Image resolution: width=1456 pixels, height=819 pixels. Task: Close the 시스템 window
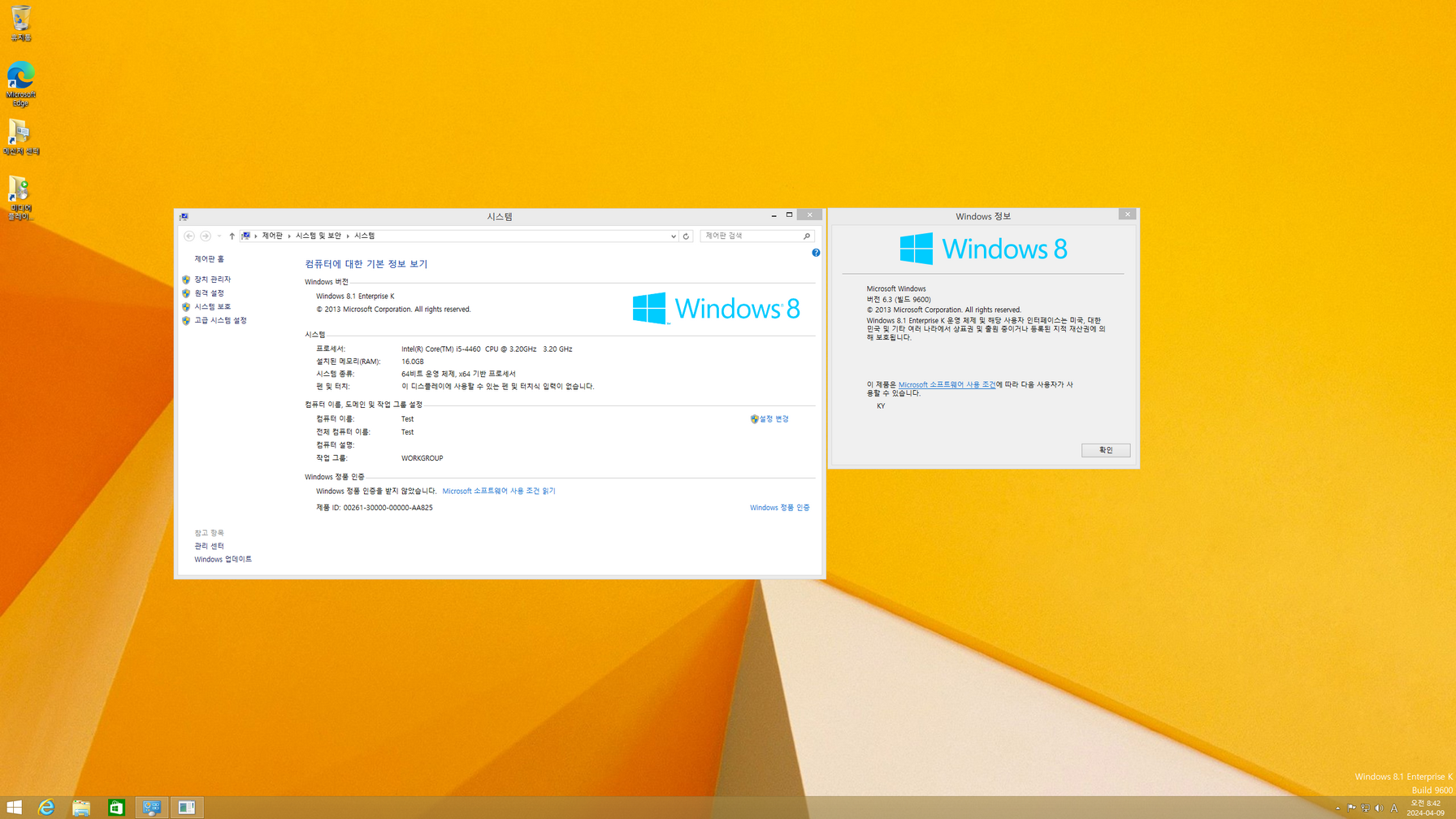pos(809,215)
